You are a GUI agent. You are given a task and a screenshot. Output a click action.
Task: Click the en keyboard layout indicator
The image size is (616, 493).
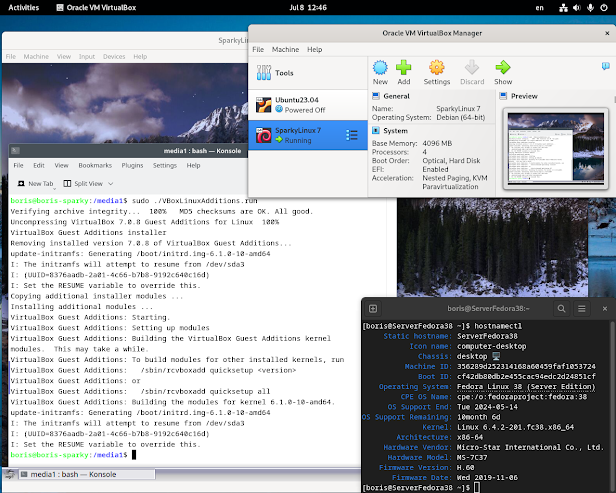click(x=540, y=7)
